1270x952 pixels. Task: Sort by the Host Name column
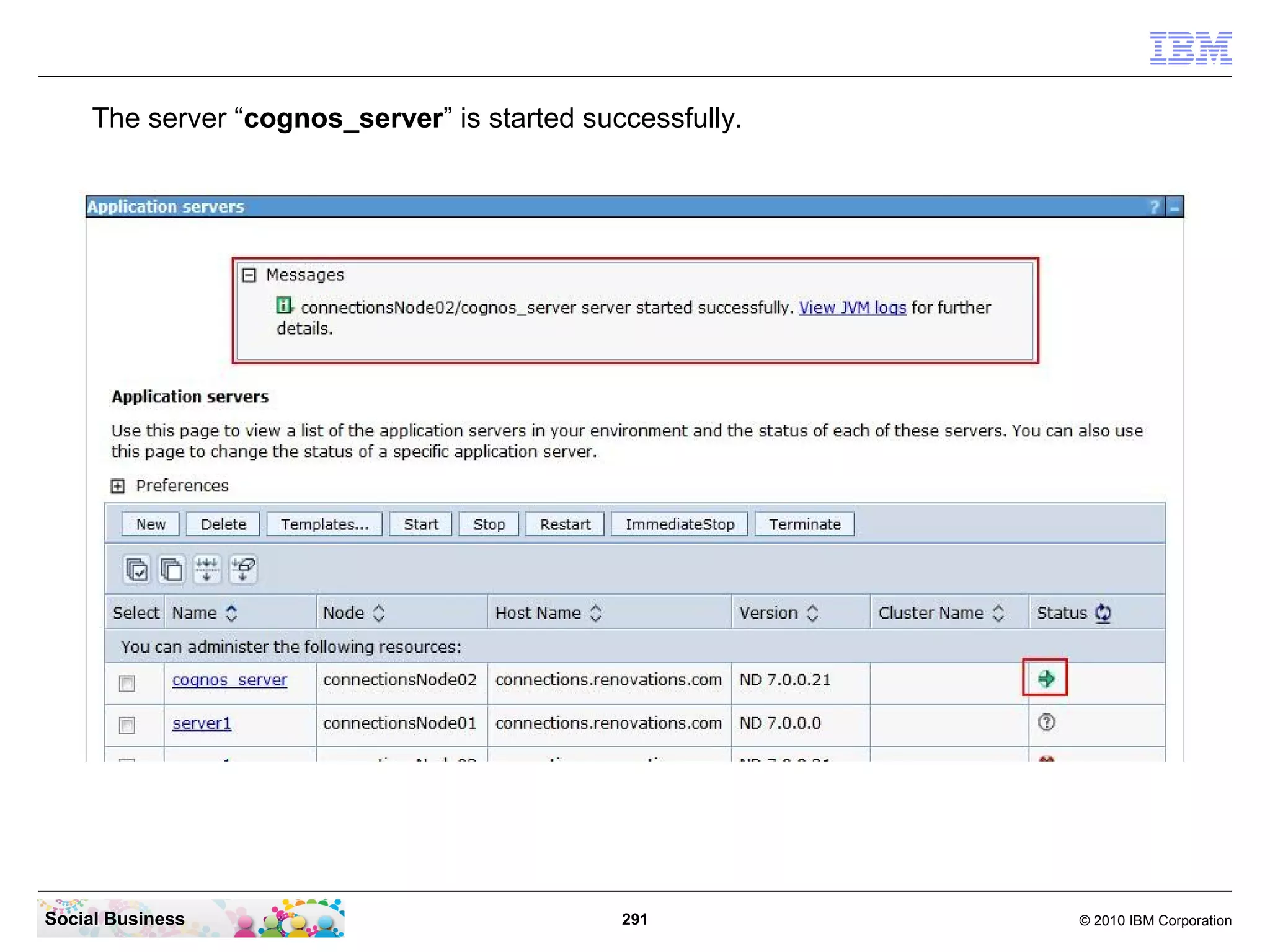pos(595,613)
